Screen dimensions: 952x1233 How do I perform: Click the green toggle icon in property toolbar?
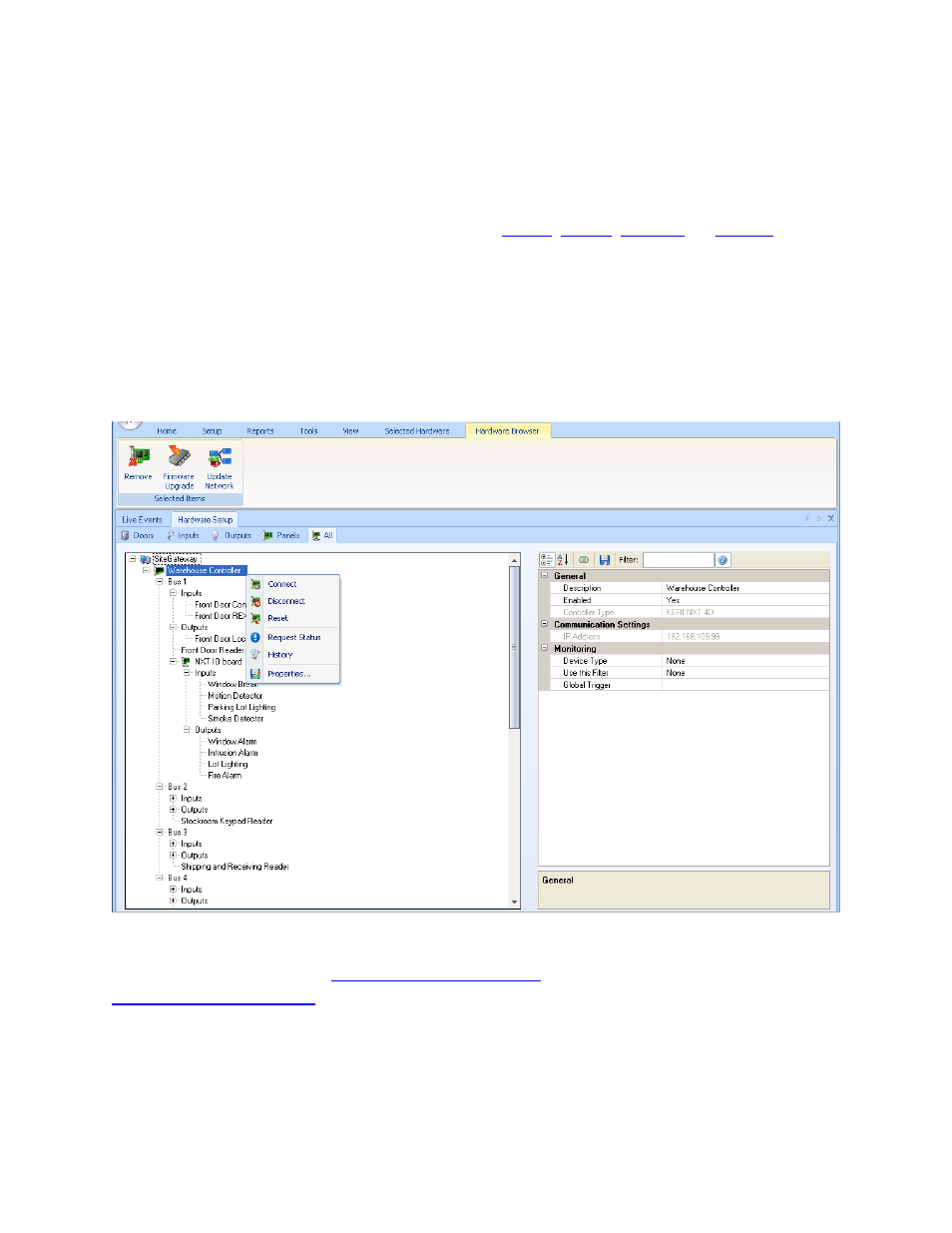point(584,560)
